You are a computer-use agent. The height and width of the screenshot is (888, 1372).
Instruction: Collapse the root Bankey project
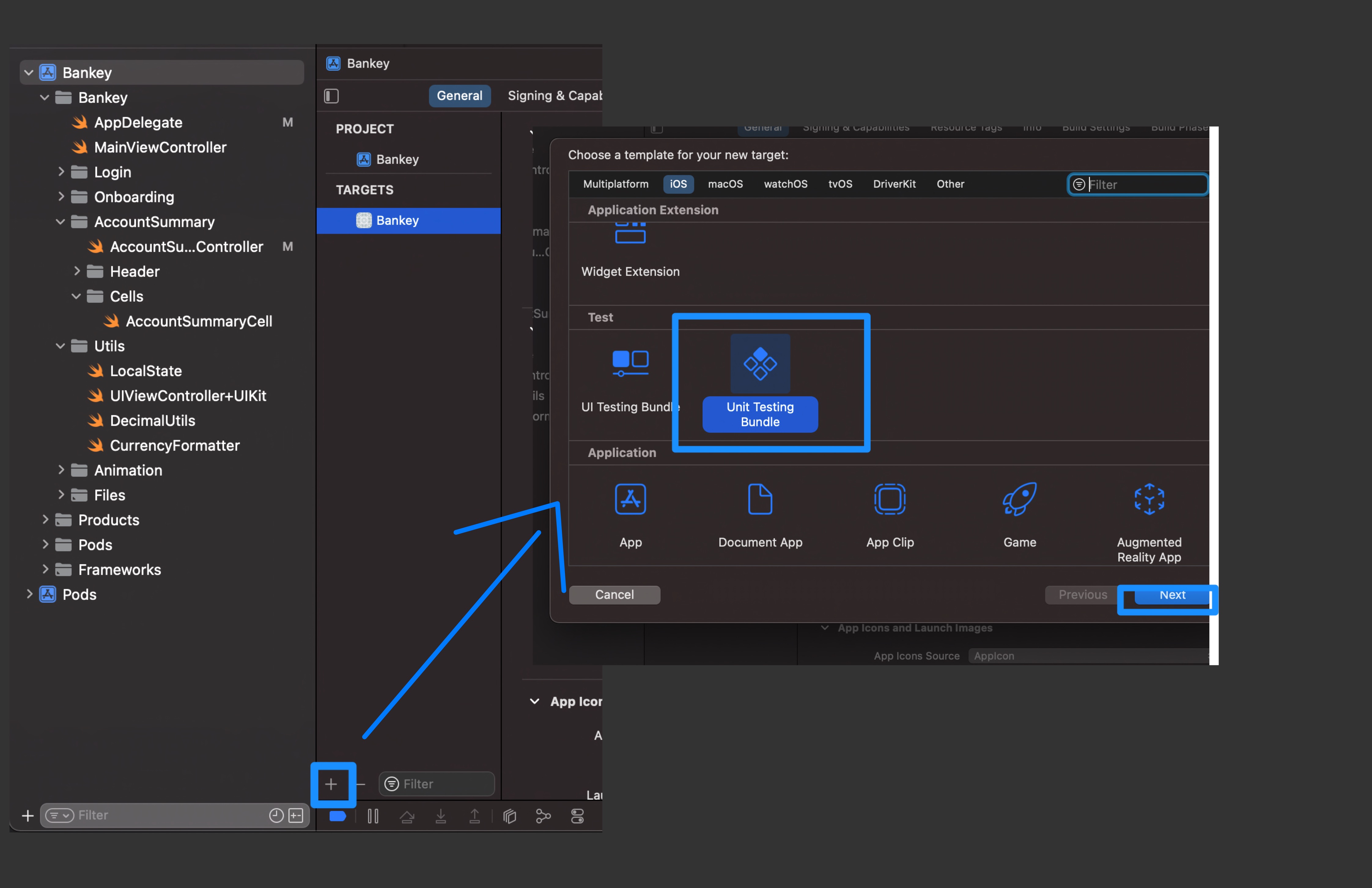click(28, 73)
